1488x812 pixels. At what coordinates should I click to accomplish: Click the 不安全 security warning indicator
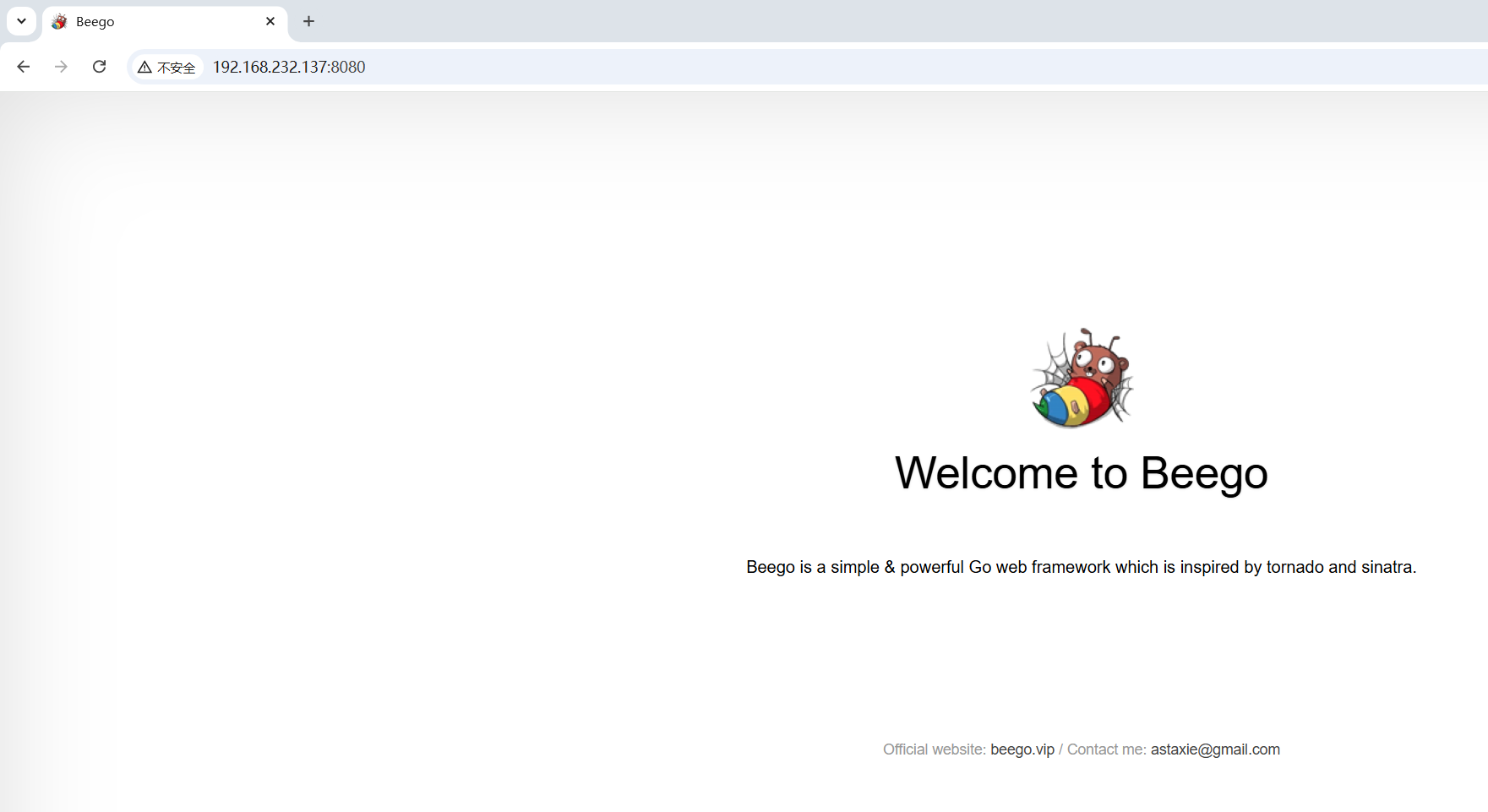[167, 67]
